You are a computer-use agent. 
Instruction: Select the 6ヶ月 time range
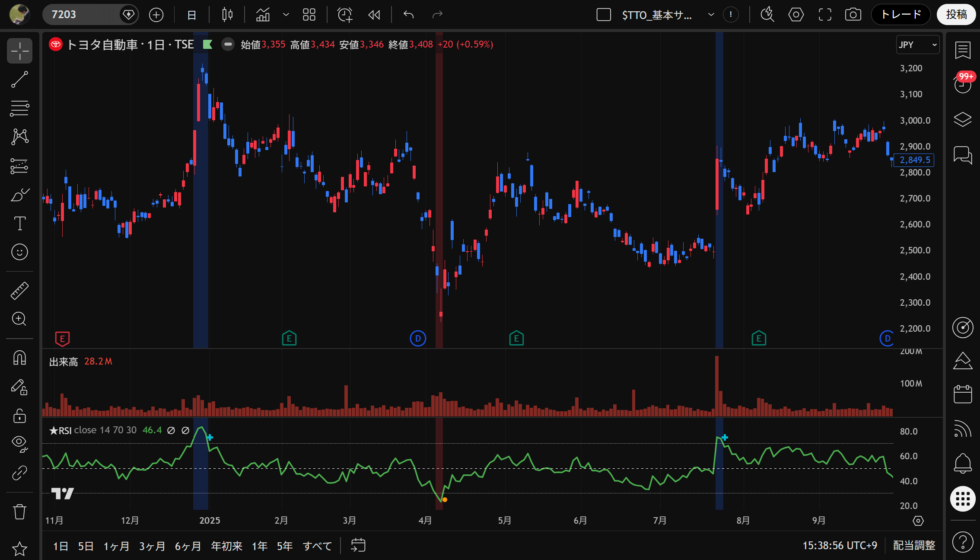[x=188, y=546]
